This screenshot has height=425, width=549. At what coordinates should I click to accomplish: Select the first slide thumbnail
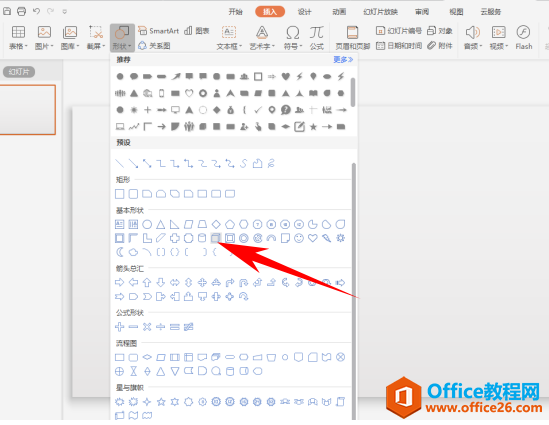pyautogui.click(x=27, y=110)
